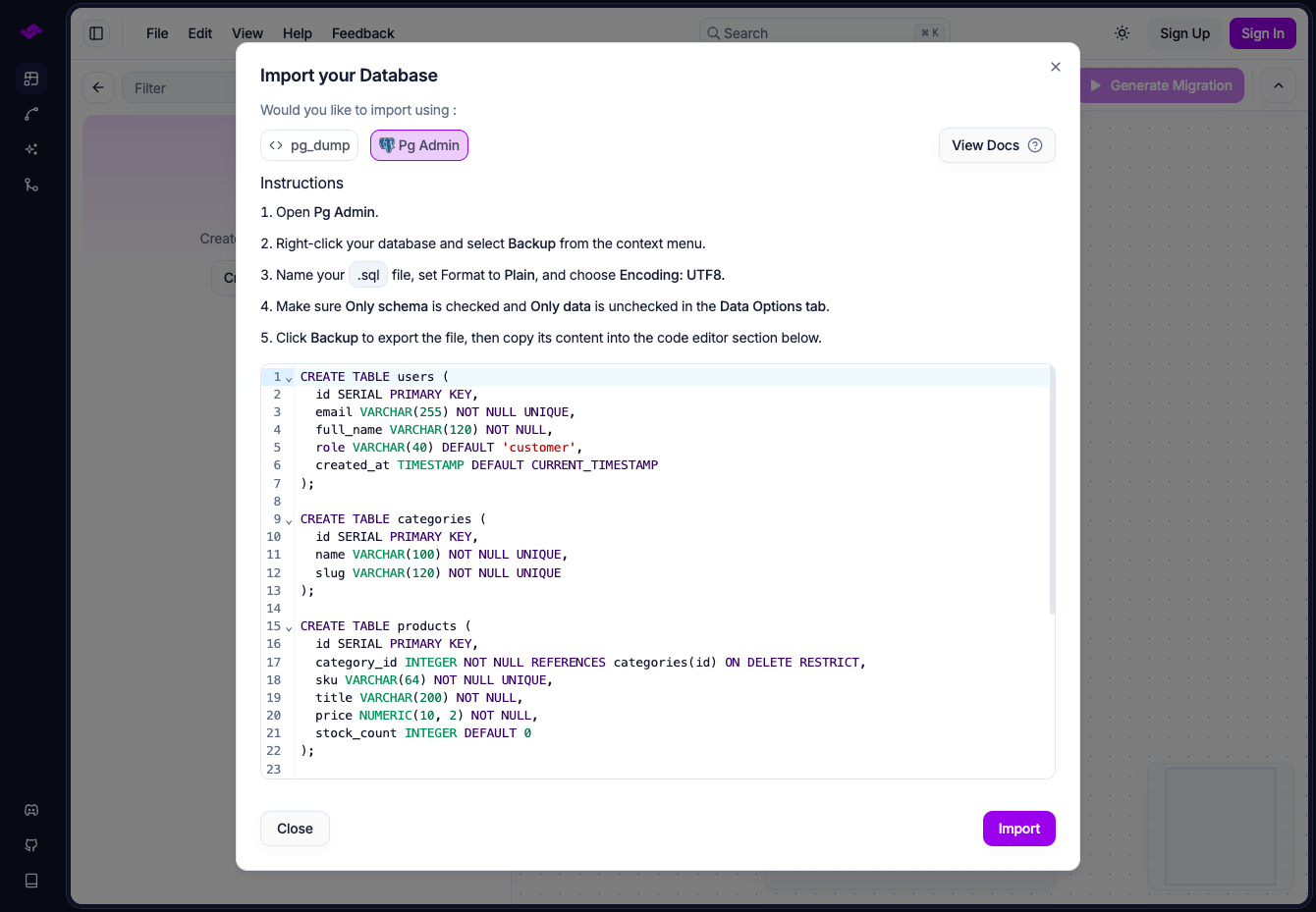
Task: Click the 'stock_count INTEGER DEFAULT 0' line
Action: 423,733
